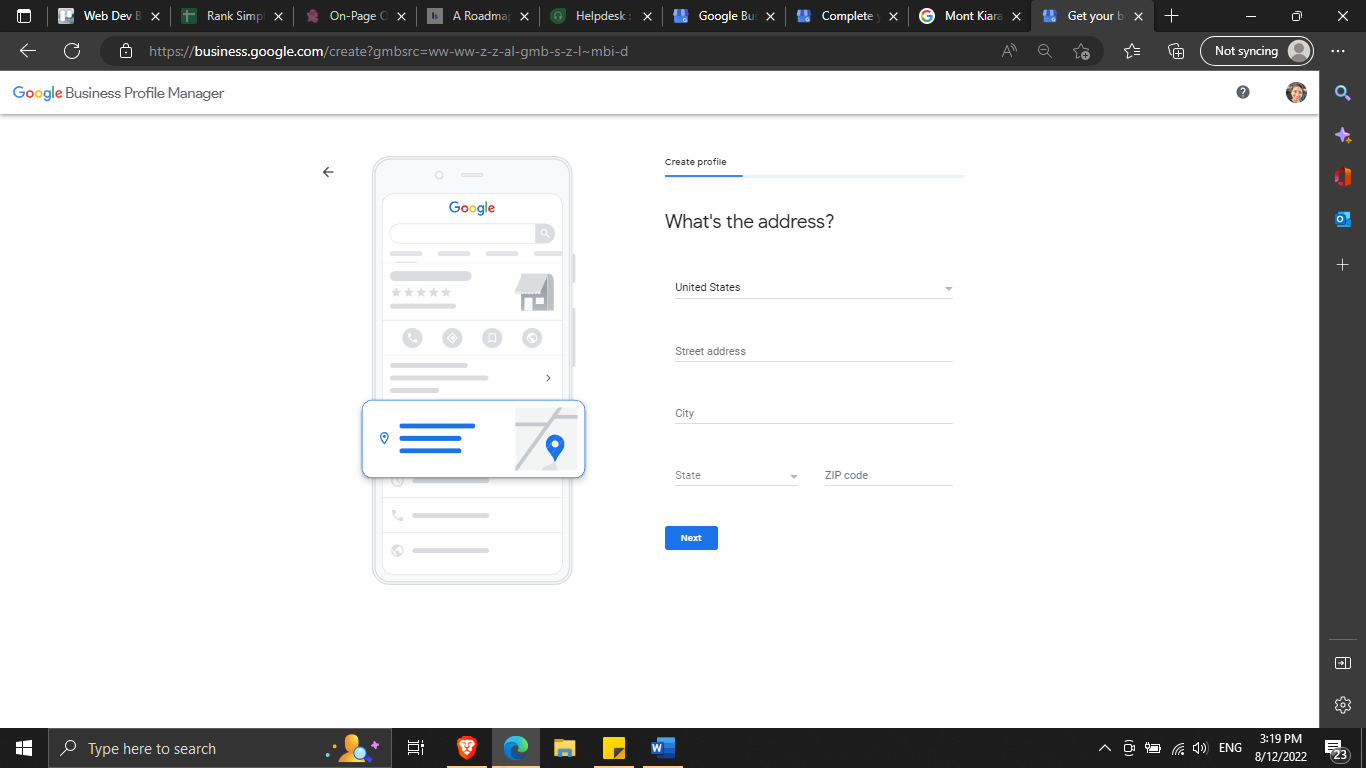Open browser Collections icon
This screenshot has width=1366, height=768.
pyautogui.click(x=1176, y=51)
